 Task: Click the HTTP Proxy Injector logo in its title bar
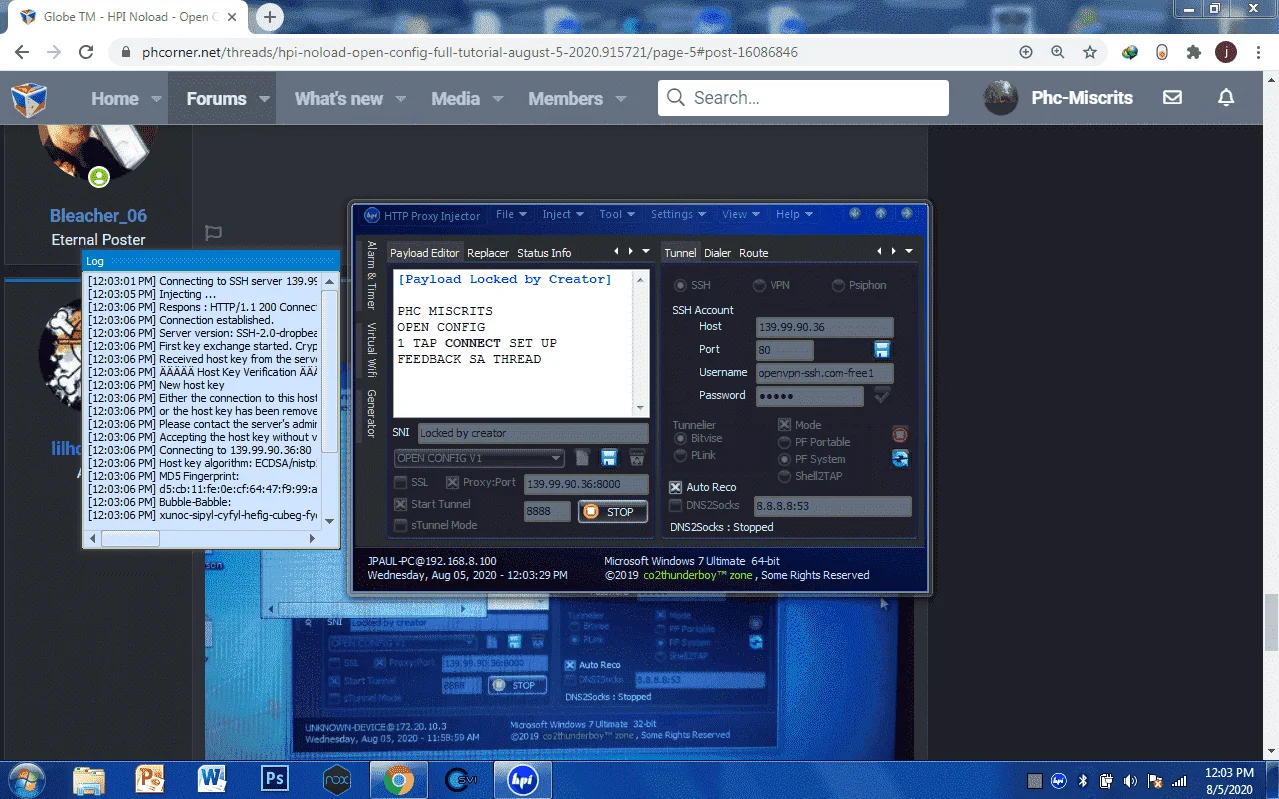pos(372,215)
